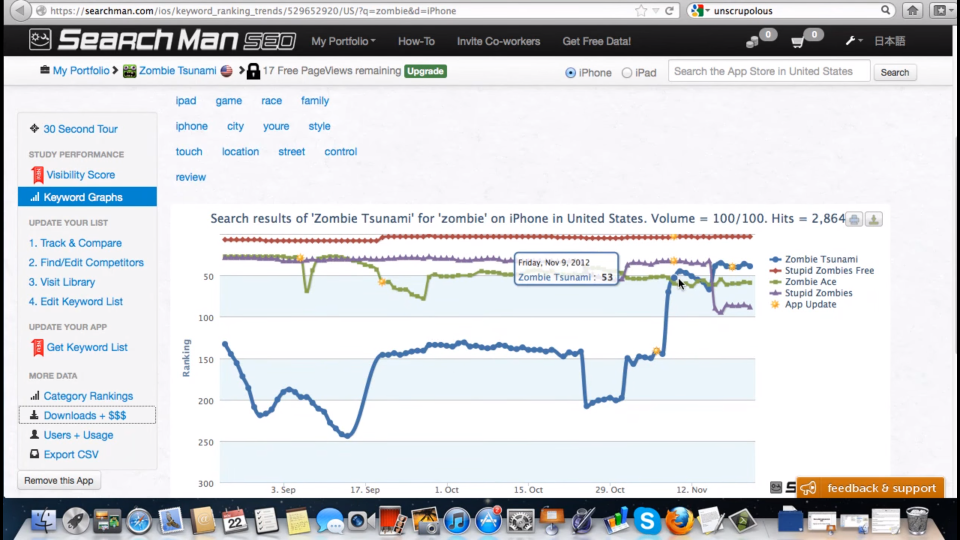Go to browser home page
This screenshot has height=540, width=960.
pos(912,10)
